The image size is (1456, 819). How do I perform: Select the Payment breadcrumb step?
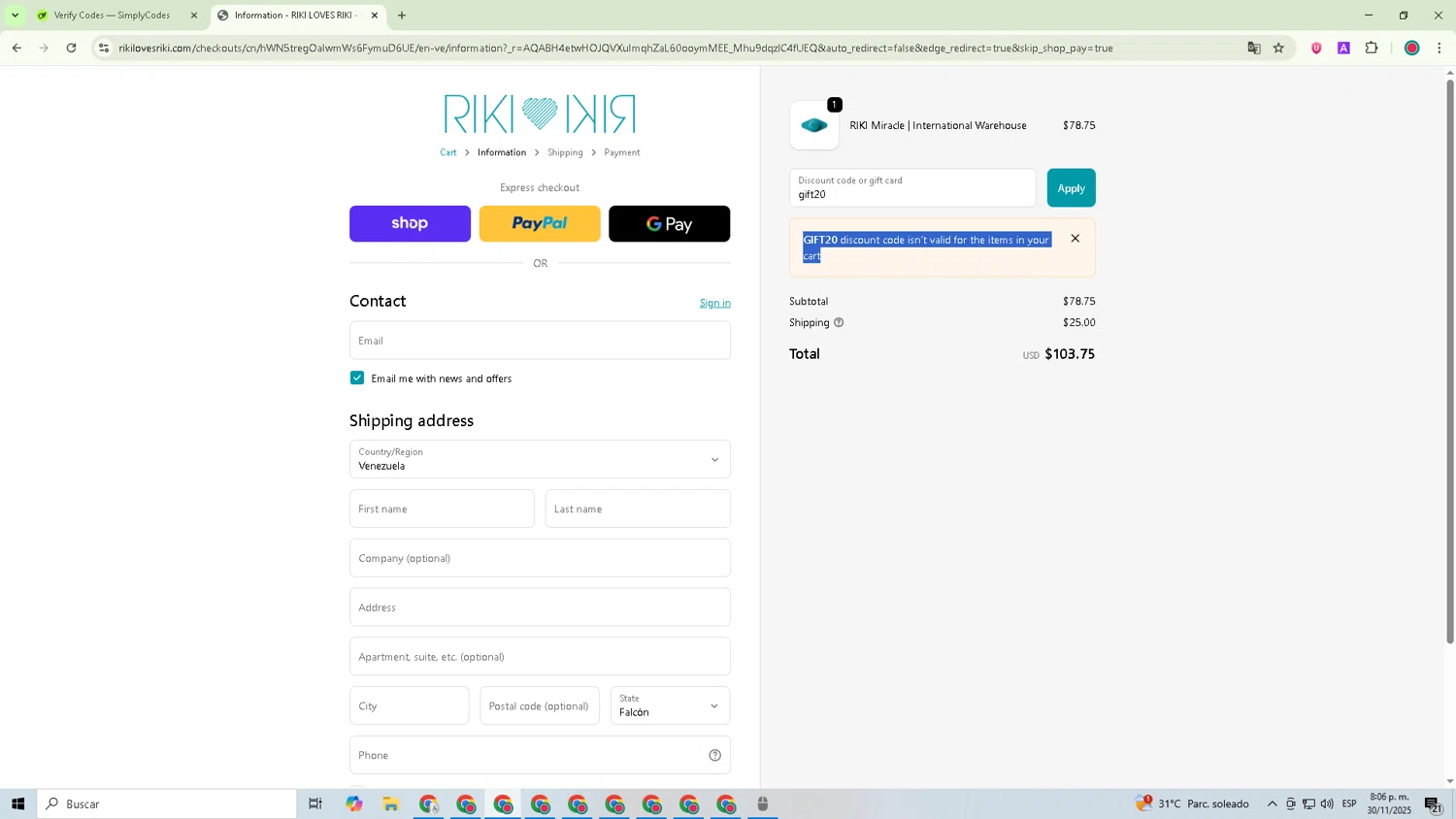coord(622,152)
